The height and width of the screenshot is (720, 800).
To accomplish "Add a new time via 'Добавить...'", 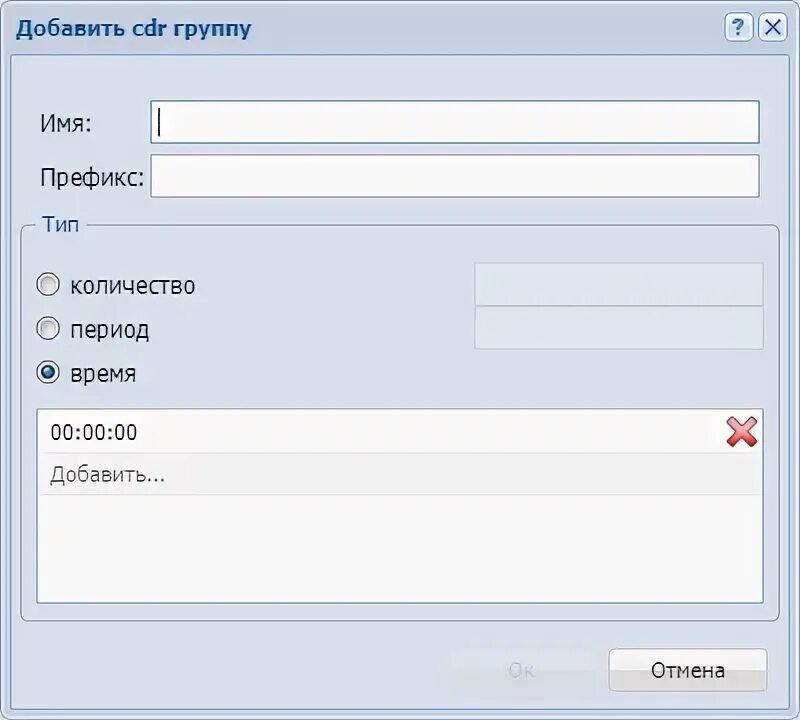I will click(108, 475).
